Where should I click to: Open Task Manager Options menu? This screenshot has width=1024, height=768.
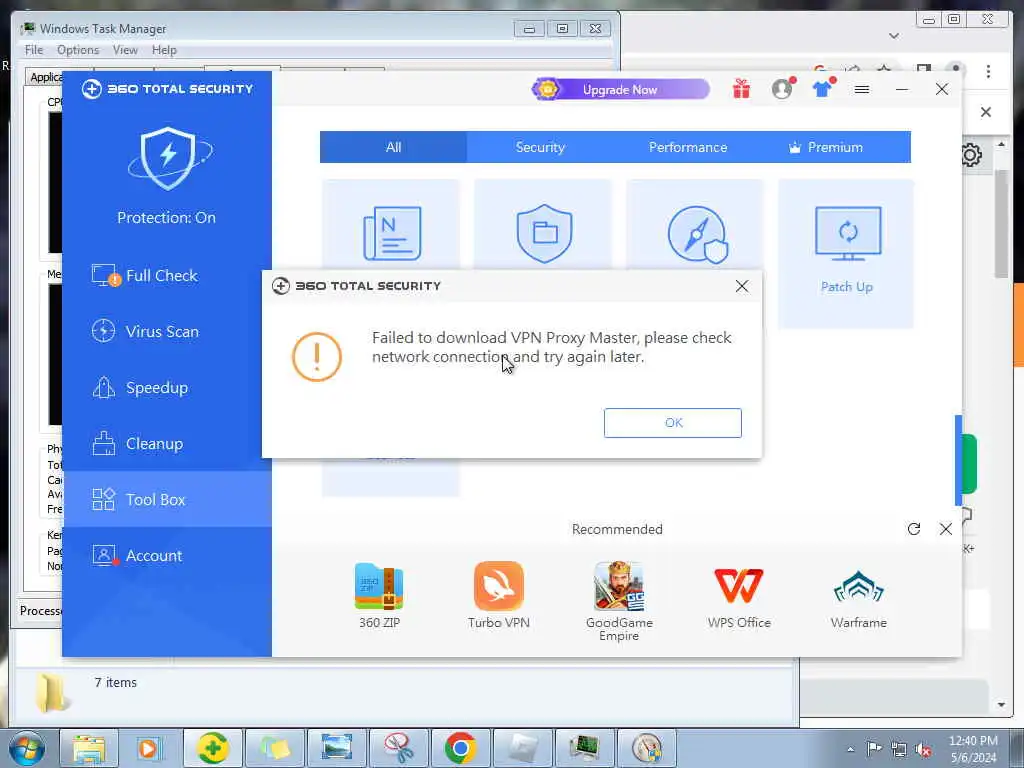coord(78,50)
